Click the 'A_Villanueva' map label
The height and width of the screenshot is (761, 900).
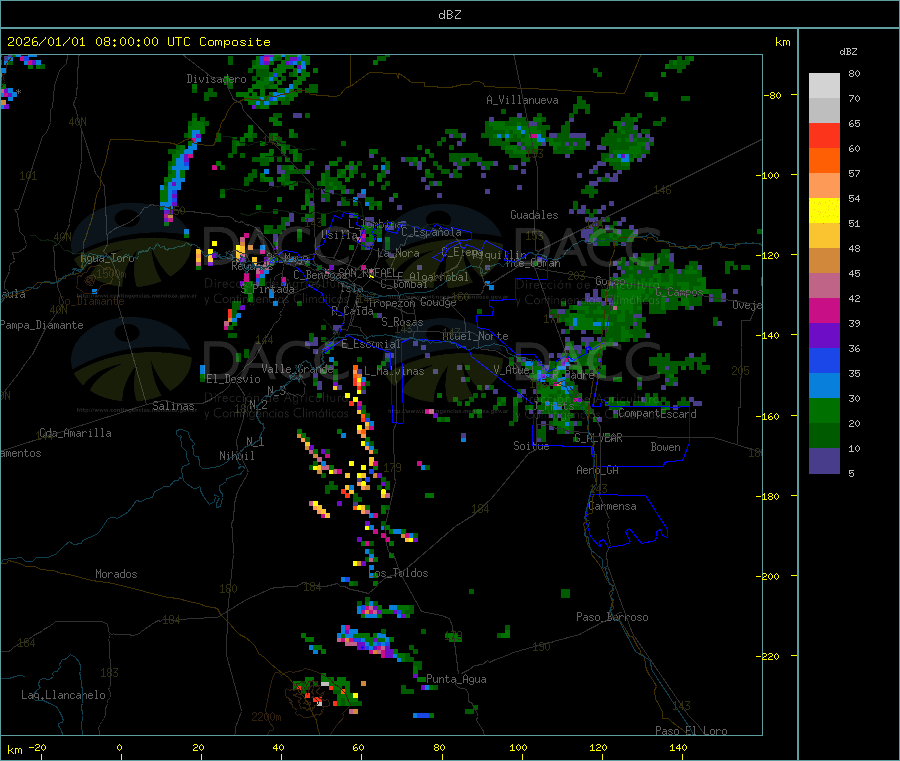(522, 100)
